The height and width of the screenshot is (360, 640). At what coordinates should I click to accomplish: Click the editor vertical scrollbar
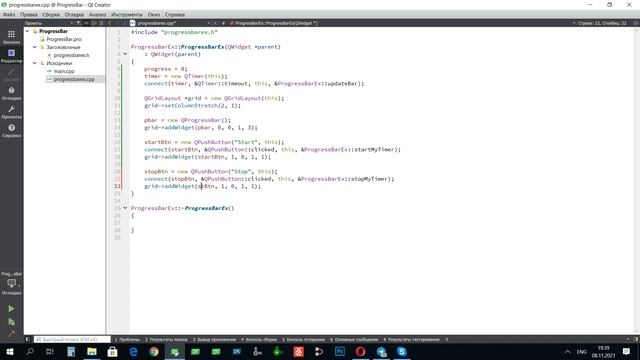[636, 180]
